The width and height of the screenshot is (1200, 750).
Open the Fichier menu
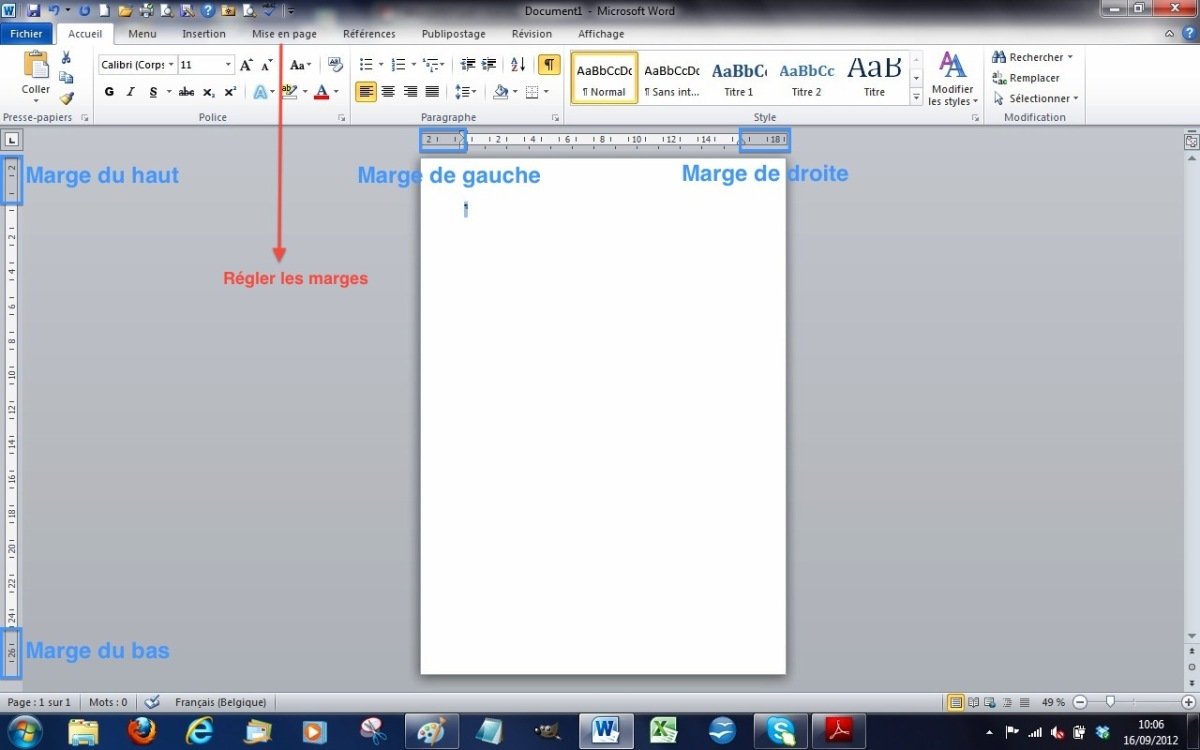pyautogui.click(x=27, y=33)
